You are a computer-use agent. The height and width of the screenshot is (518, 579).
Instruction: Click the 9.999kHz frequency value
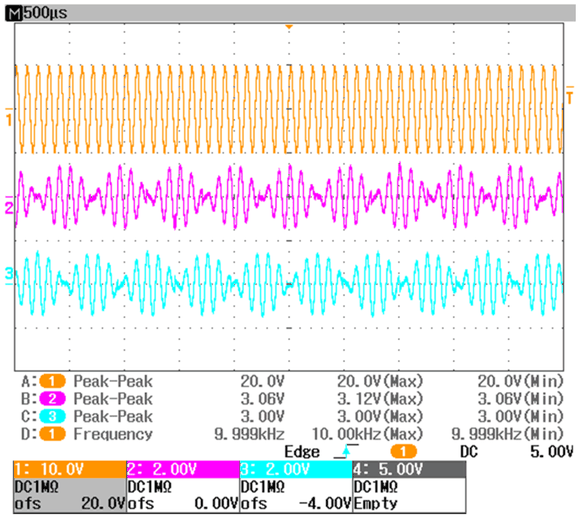pyautogui.click(x=250, y=434)
